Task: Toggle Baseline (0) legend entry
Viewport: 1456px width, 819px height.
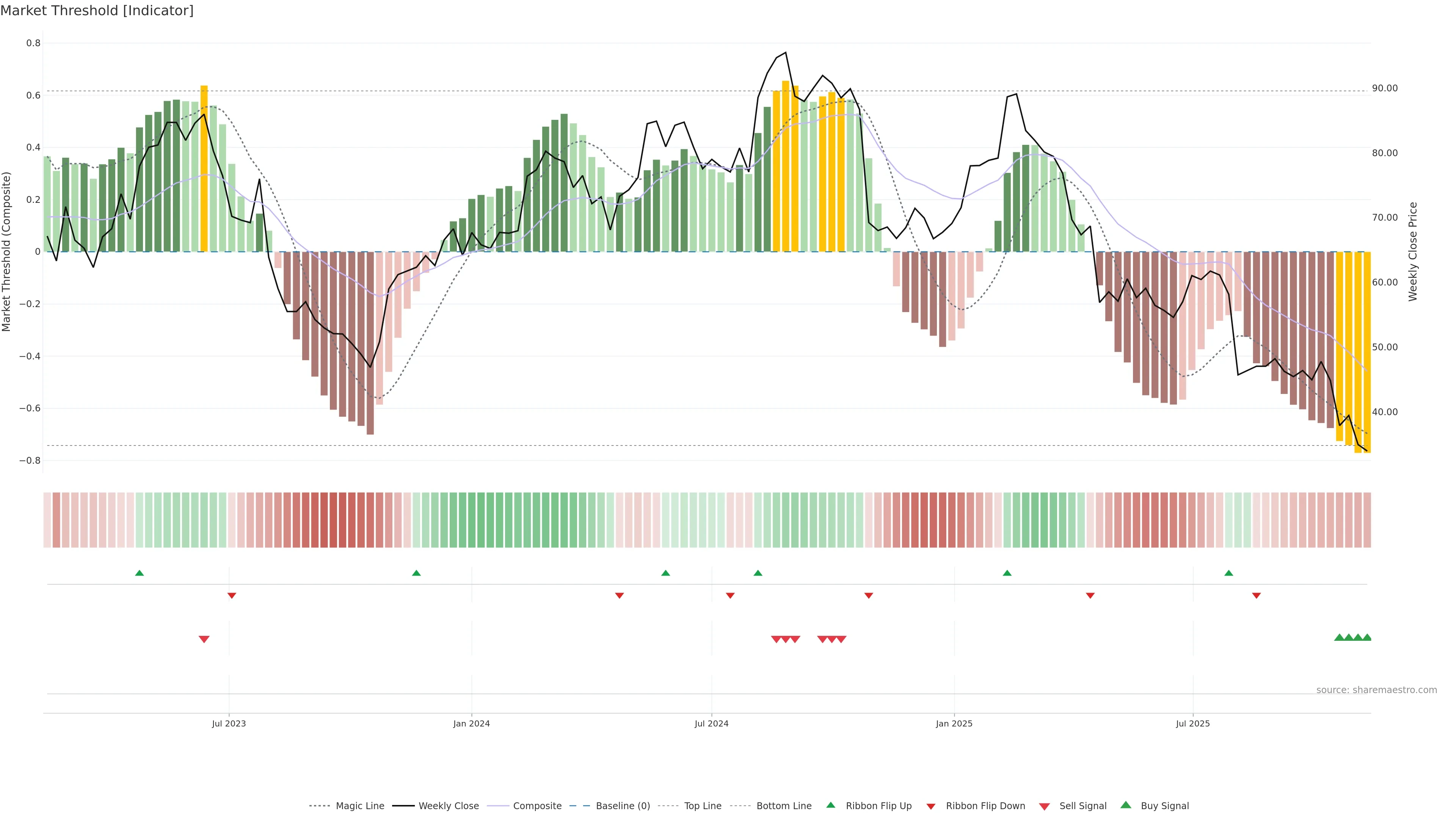Action: [x=622, y=806]
